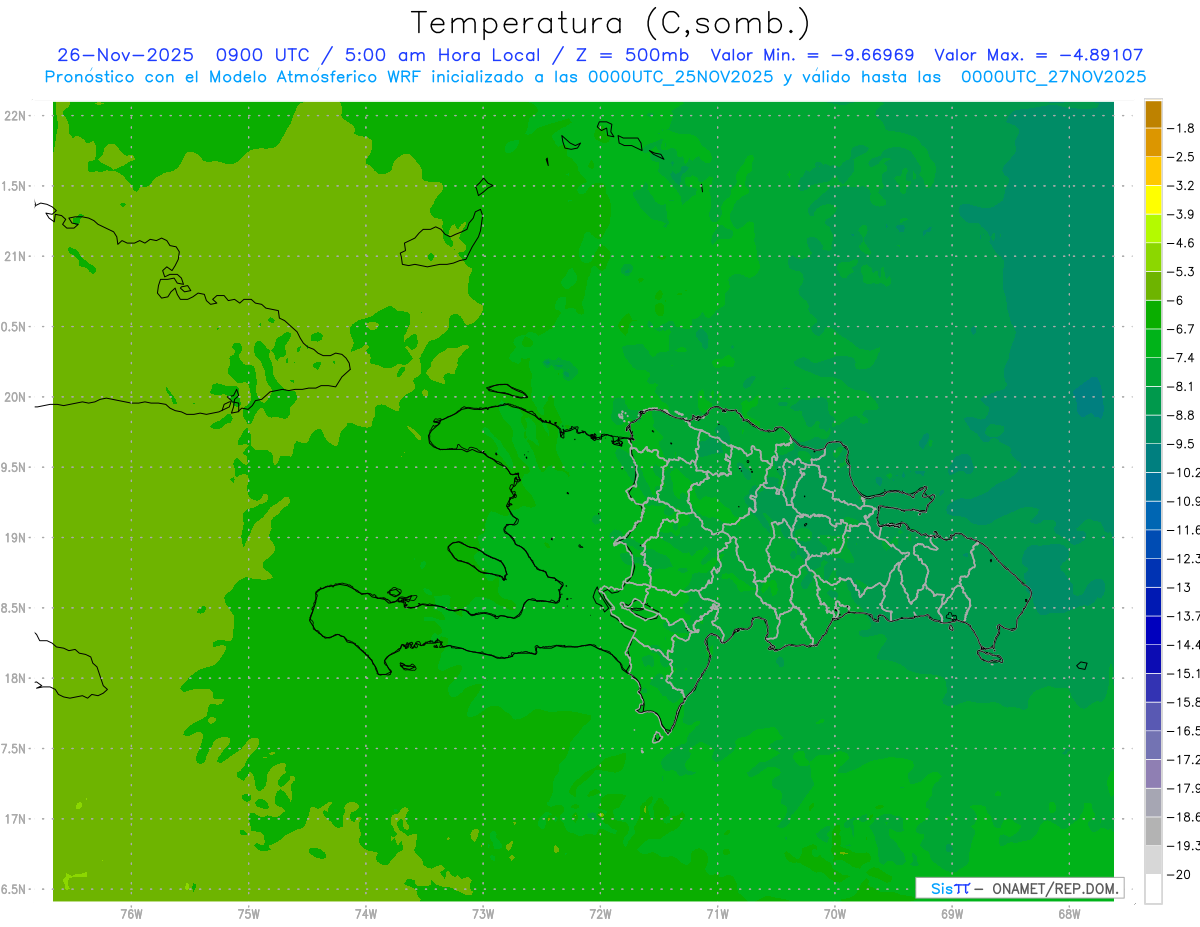Click legend value "-2.5"
Image resolution: width=1200 pixels, height=927 pixels.
(x=1182, y=157)
